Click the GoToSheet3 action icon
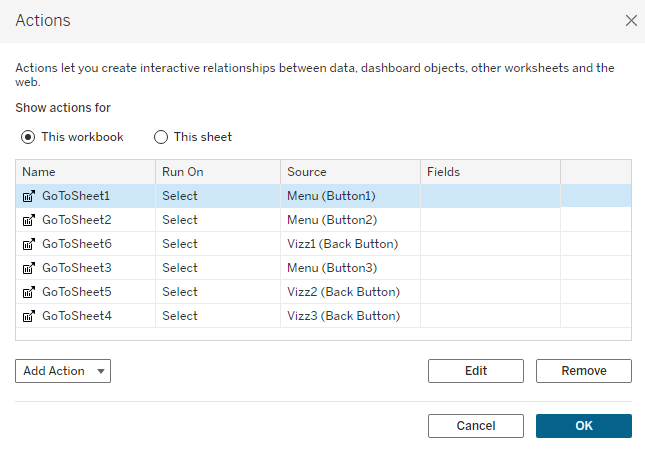Screen dimensions: 645x453 pyautogui.click(x=28, y=268)
